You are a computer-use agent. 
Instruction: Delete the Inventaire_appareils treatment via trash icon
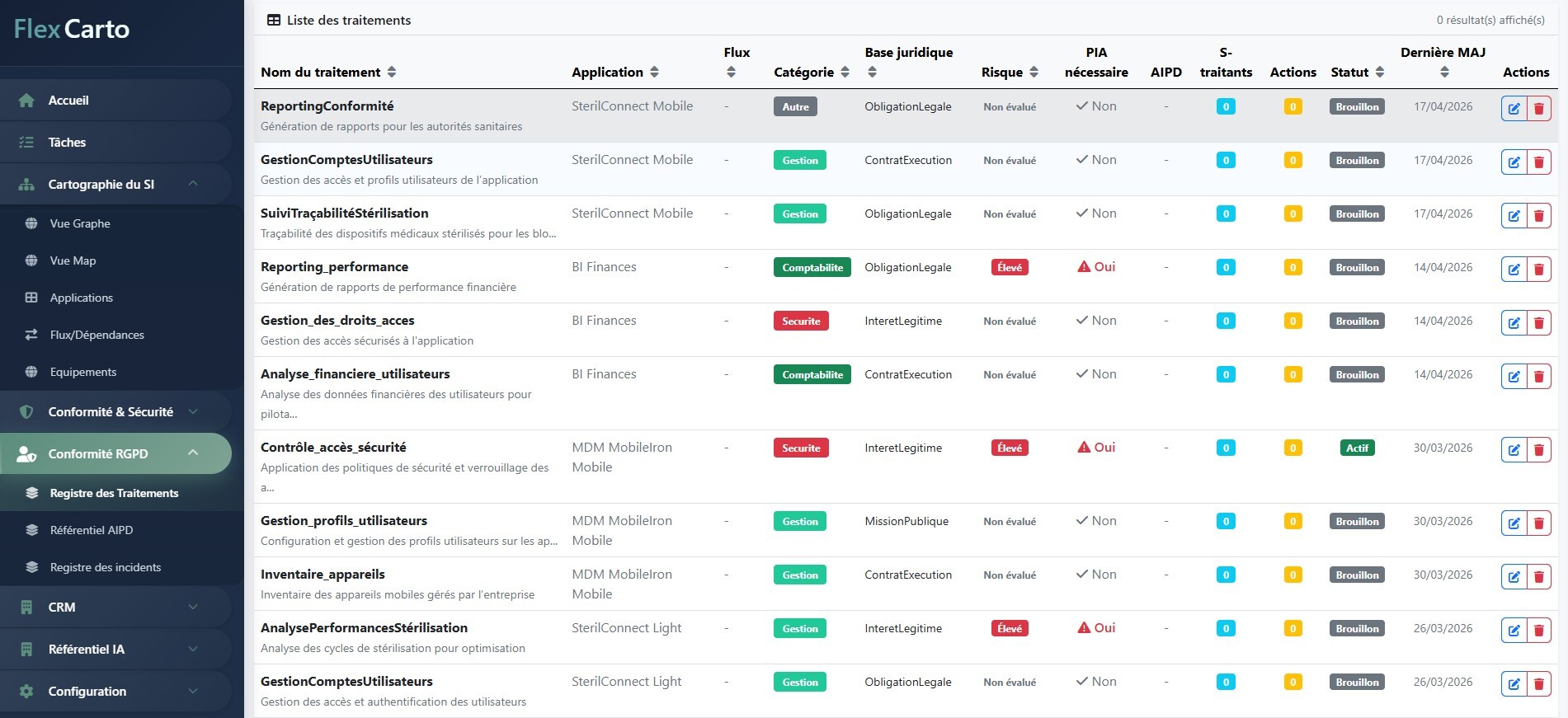[x=1538, y=576]
